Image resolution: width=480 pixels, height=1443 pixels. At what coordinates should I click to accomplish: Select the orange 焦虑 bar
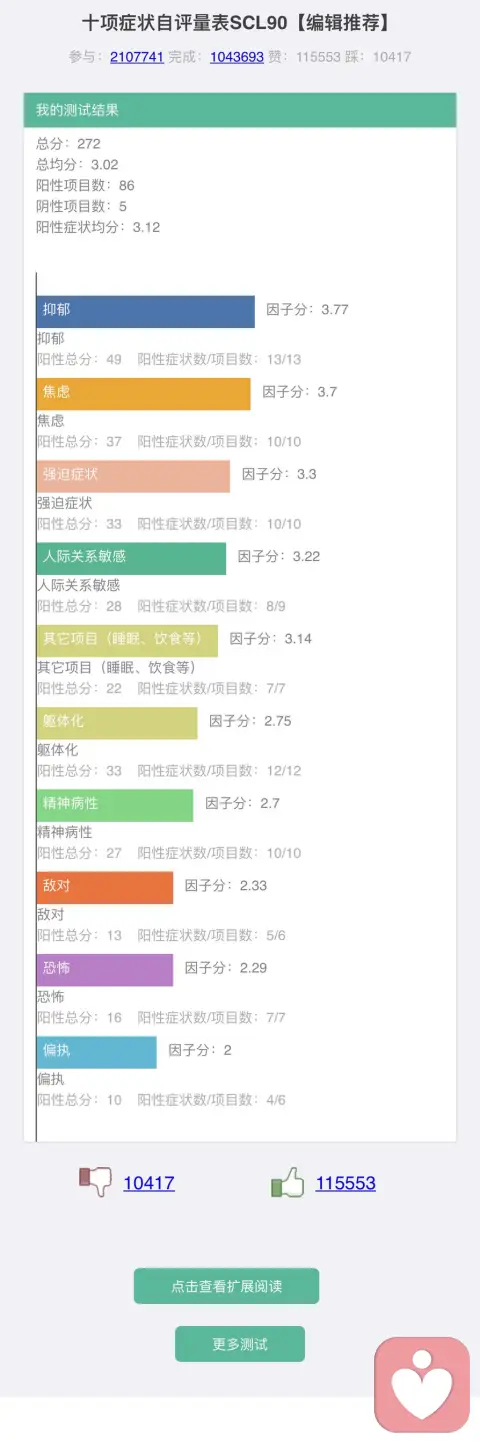(144, 393)
